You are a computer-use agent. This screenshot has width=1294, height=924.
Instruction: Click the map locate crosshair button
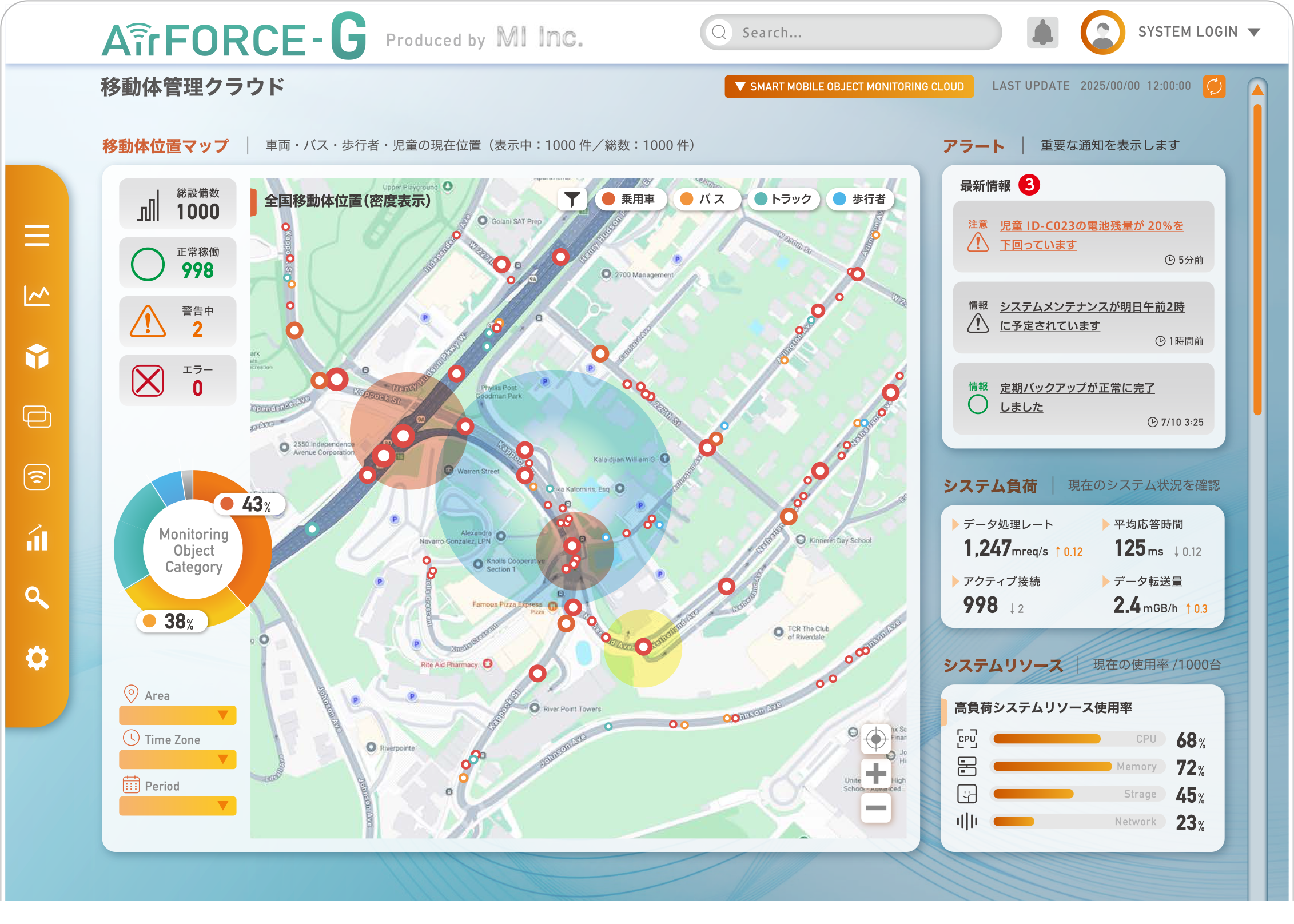pyautogui.click(x=875, y=739)
